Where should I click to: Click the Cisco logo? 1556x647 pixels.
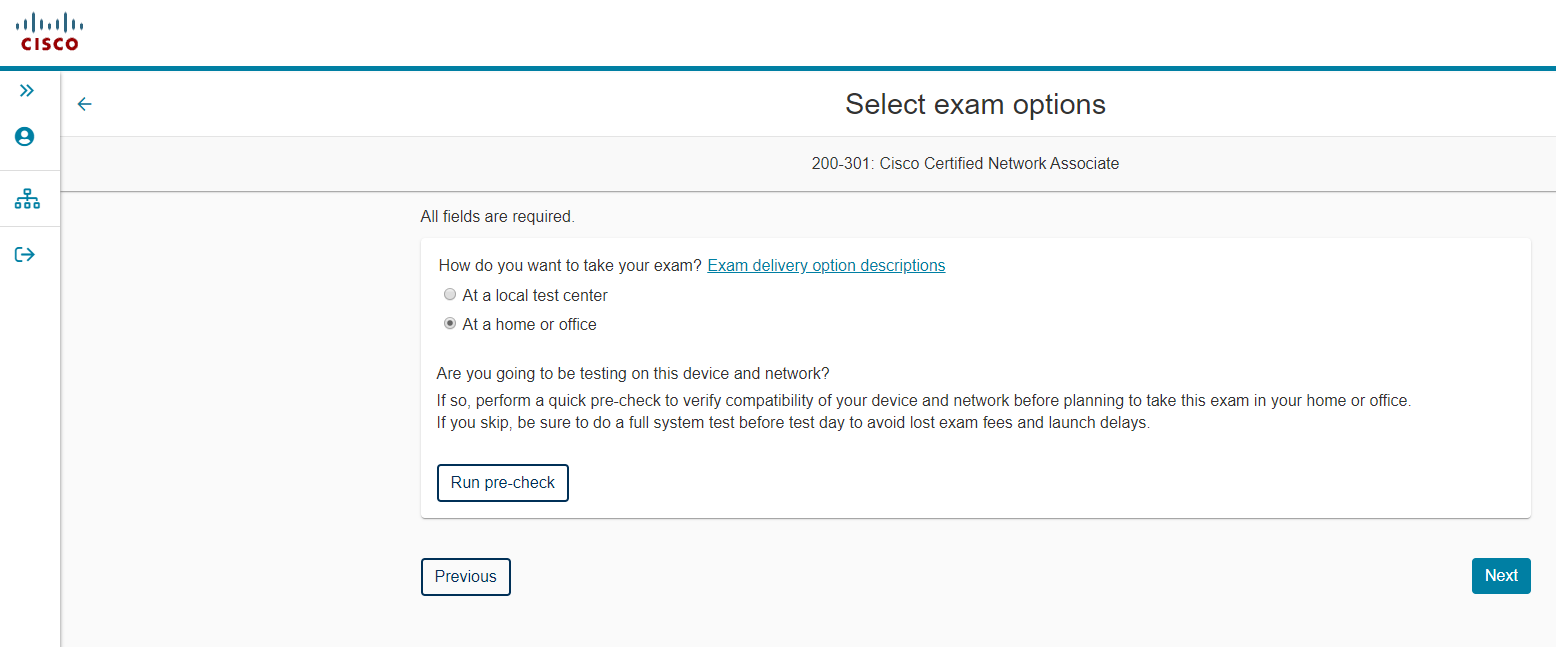tap(50, 31)
